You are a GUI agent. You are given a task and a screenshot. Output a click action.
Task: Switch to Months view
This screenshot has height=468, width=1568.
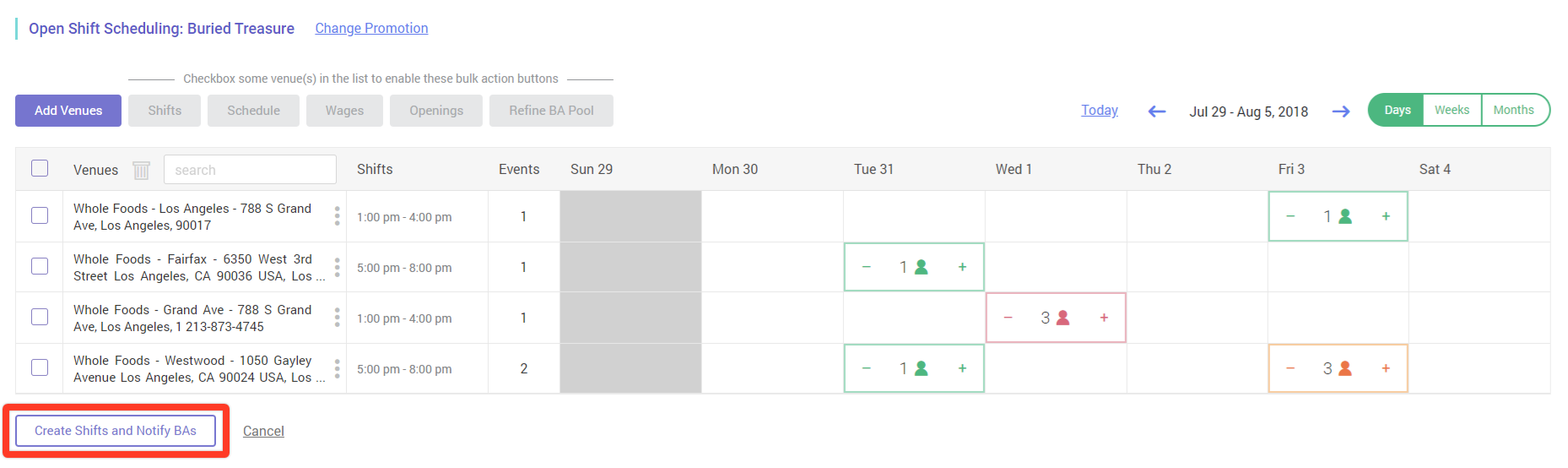(x=1513, y=110)
